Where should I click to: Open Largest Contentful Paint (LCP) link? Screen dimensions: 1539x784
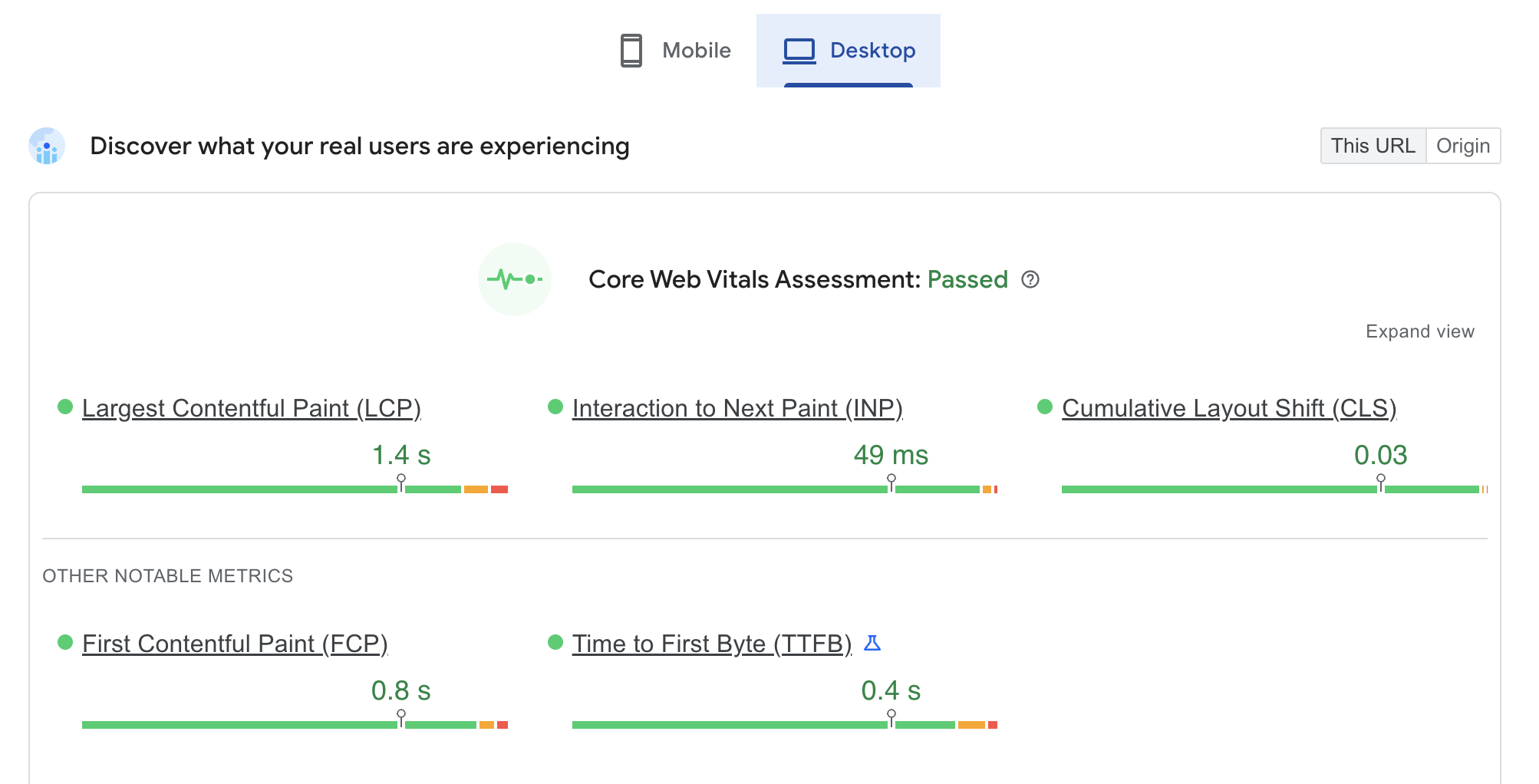[251, 408]
